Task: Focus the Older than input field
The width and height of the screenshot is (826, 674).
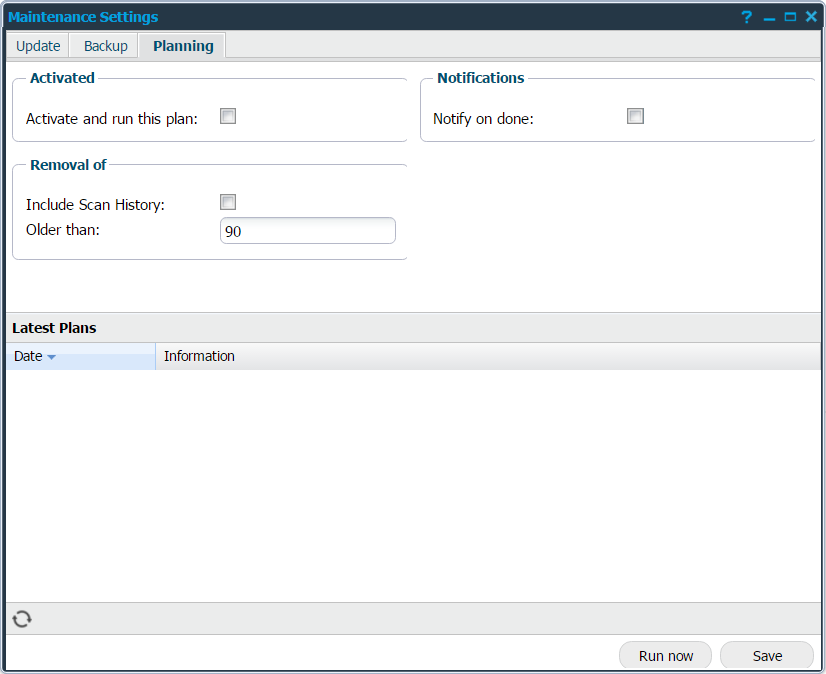Action: [307, 231]
